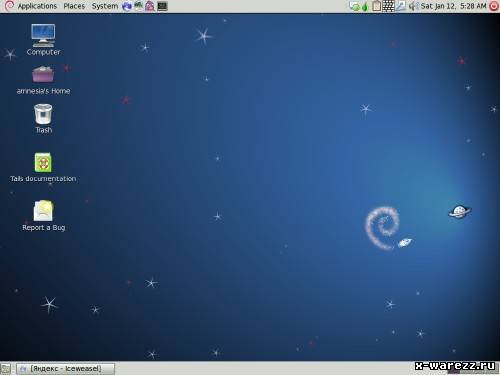500x375 pixels.
Task: Open the Pidgin messenger launcher icon
Action: 150,6
